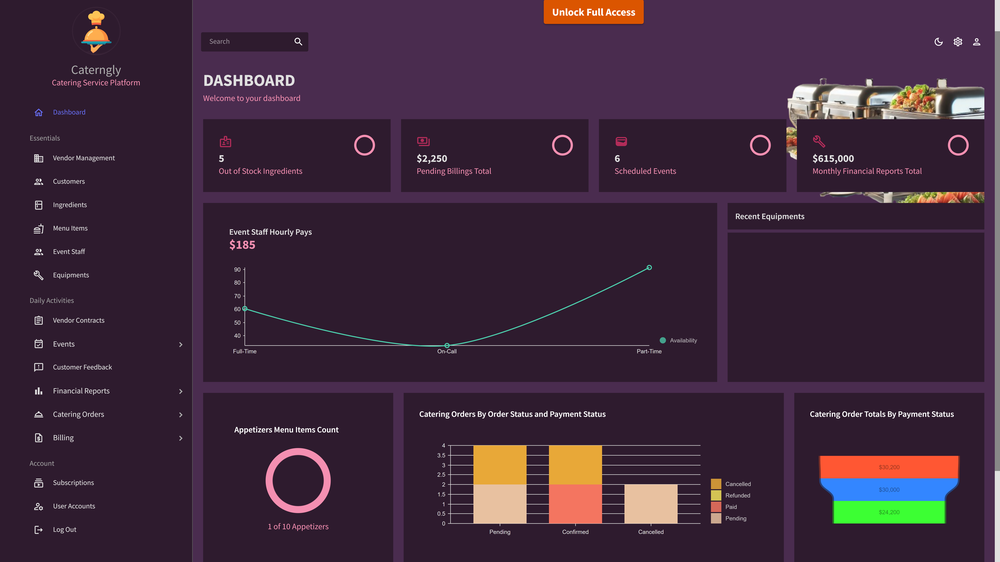
Task: Toggle the Cancelled series in bar legend
Action: point(731,484)
